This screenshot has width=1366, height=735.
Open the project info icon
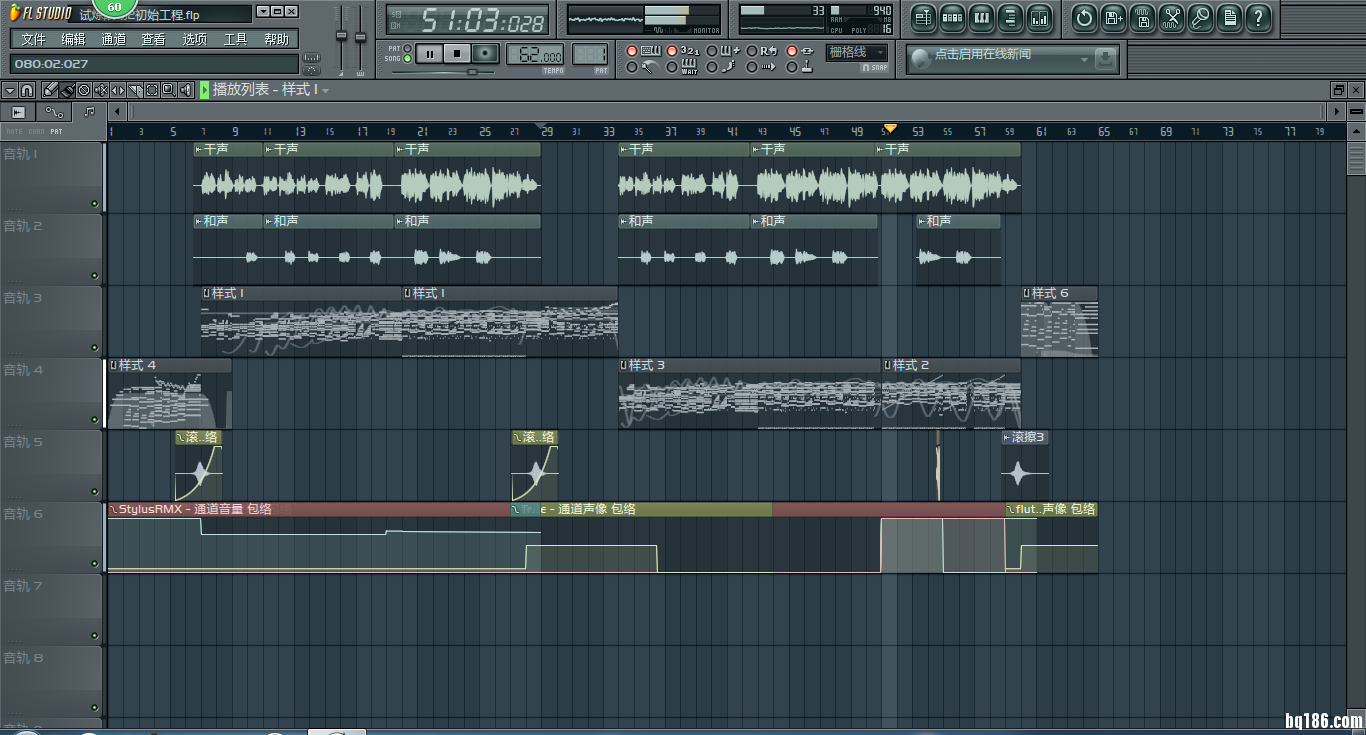pyautogui.click(x=1229, y=18)
